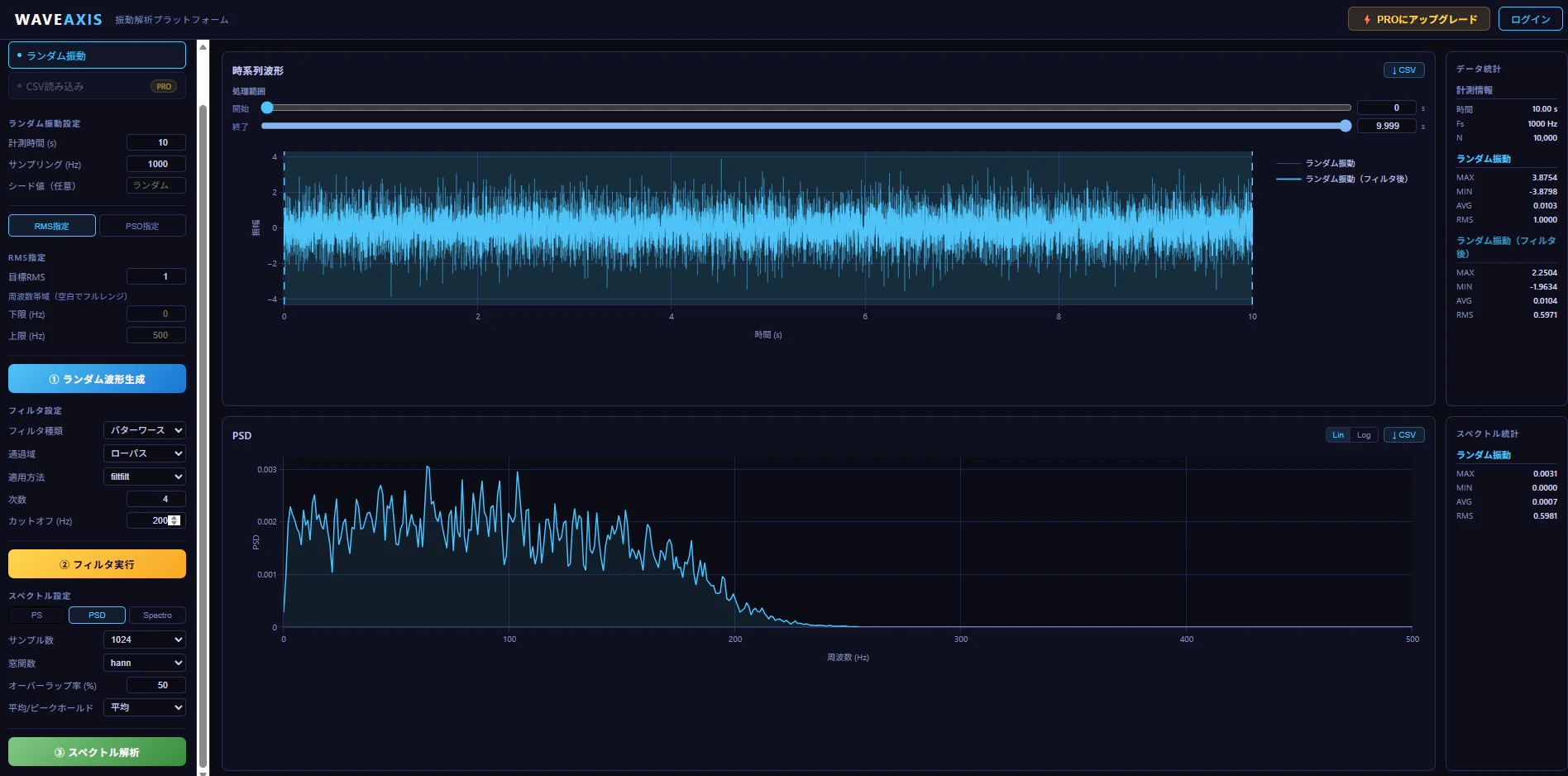Click the cutoff frequency stepper arrows

tap(174, 520)
